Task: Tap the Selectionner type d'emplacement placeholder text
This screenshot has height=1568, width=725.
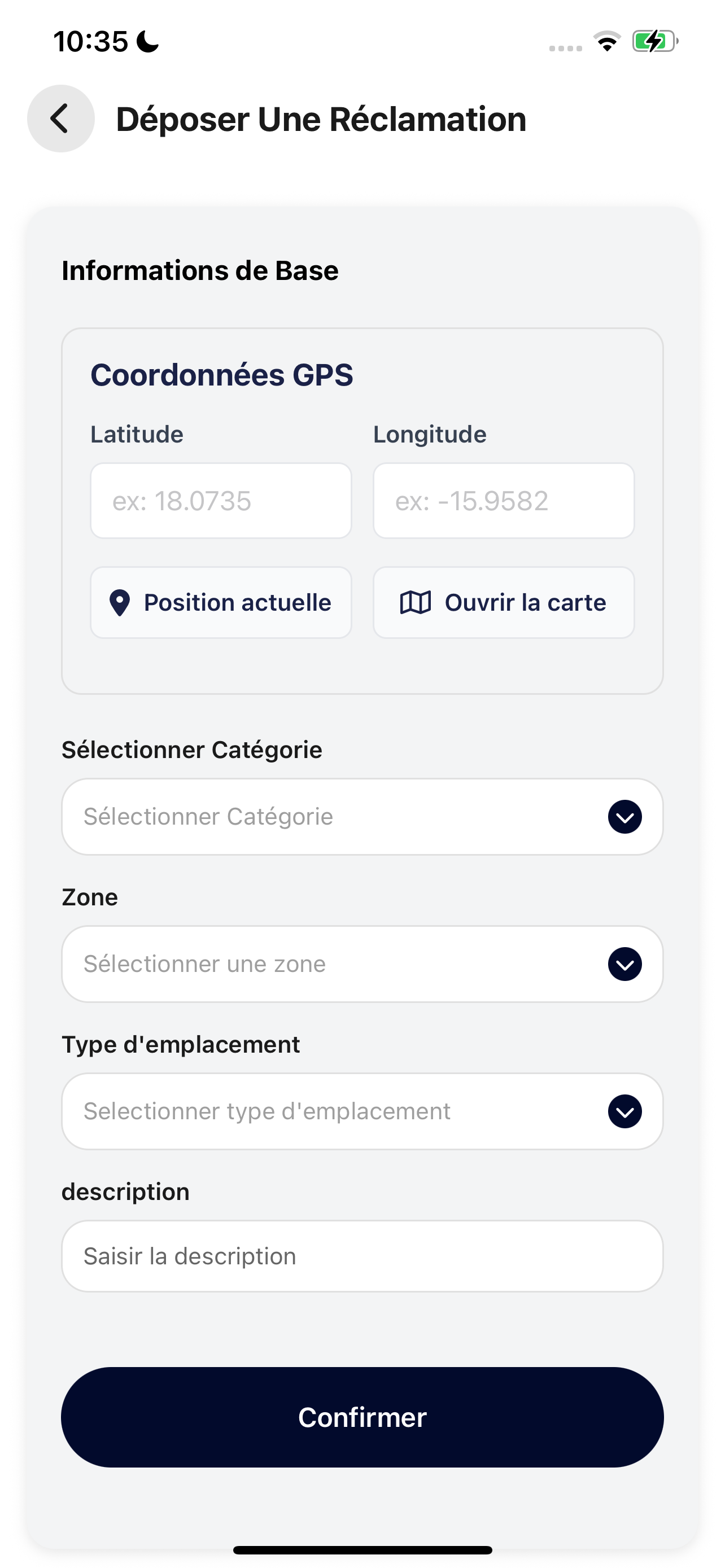Action: pyautogui.click(x=267, y=1111)
